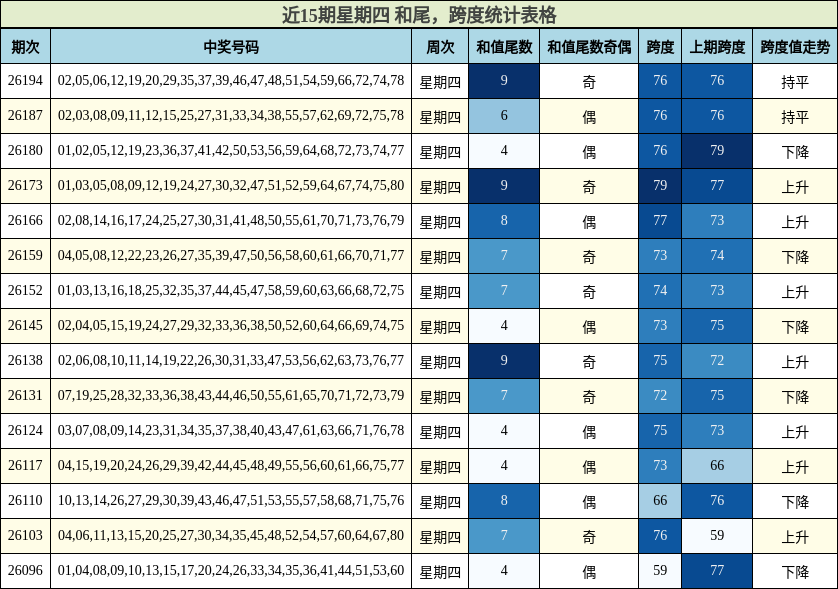Click 和值尾数 cell 4 in row 26145
The width and height of the screenshot is (838, 589).
pos(504,326)
